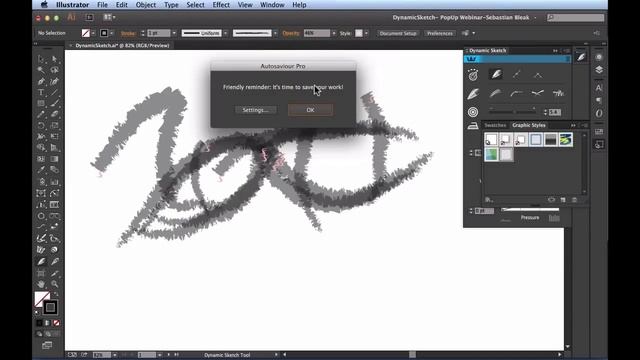
Task: Select the Pencil tool
Action: click(41, 115)
